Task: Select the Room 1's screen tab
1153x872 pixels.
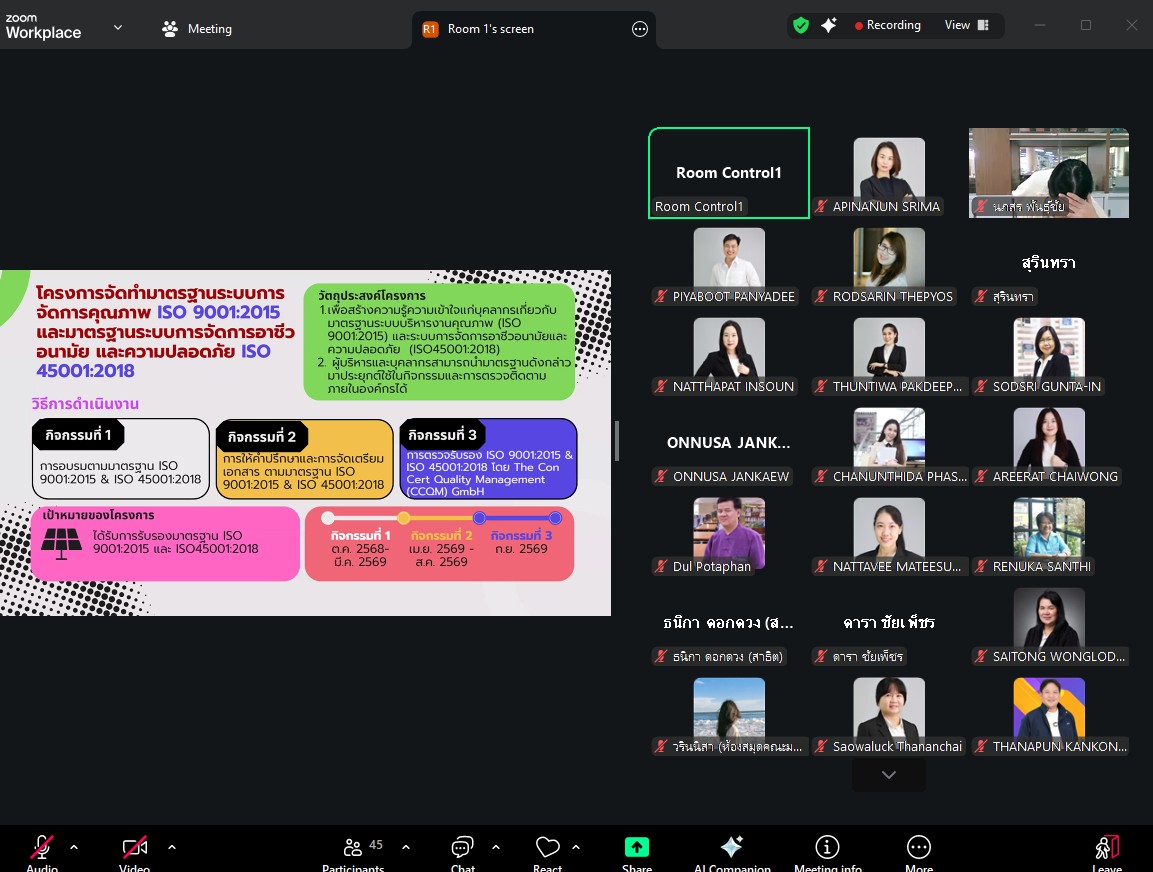Action: coord(490,29)
